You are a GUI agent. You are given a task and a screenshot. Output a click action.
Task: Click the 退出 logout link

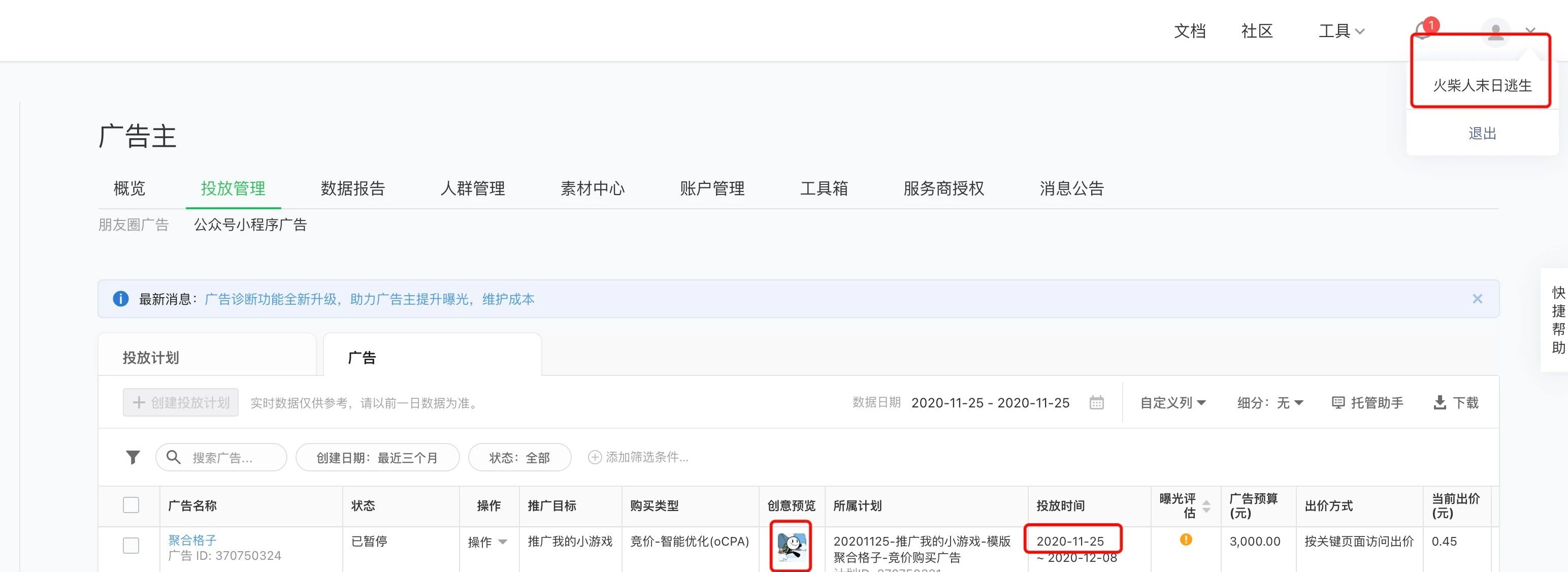[1482, 134]
